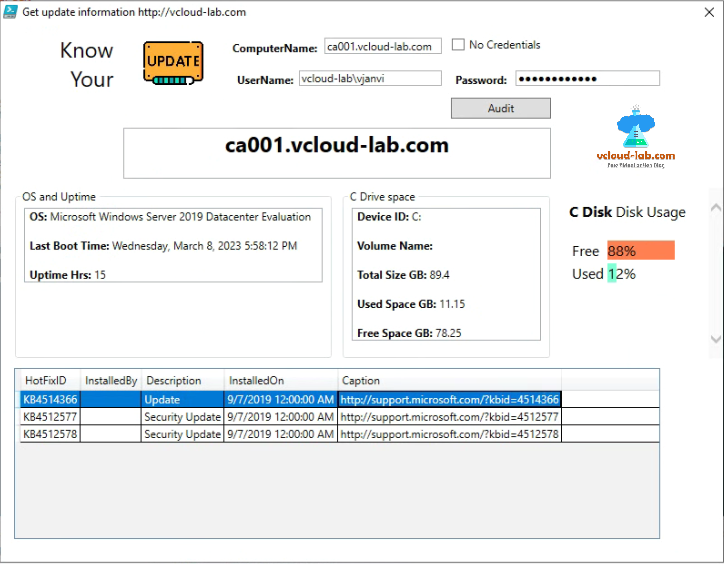Screen dimensions: 724x564
Task: Click the HotFixID column header
Action: click(x=50, y=381)
